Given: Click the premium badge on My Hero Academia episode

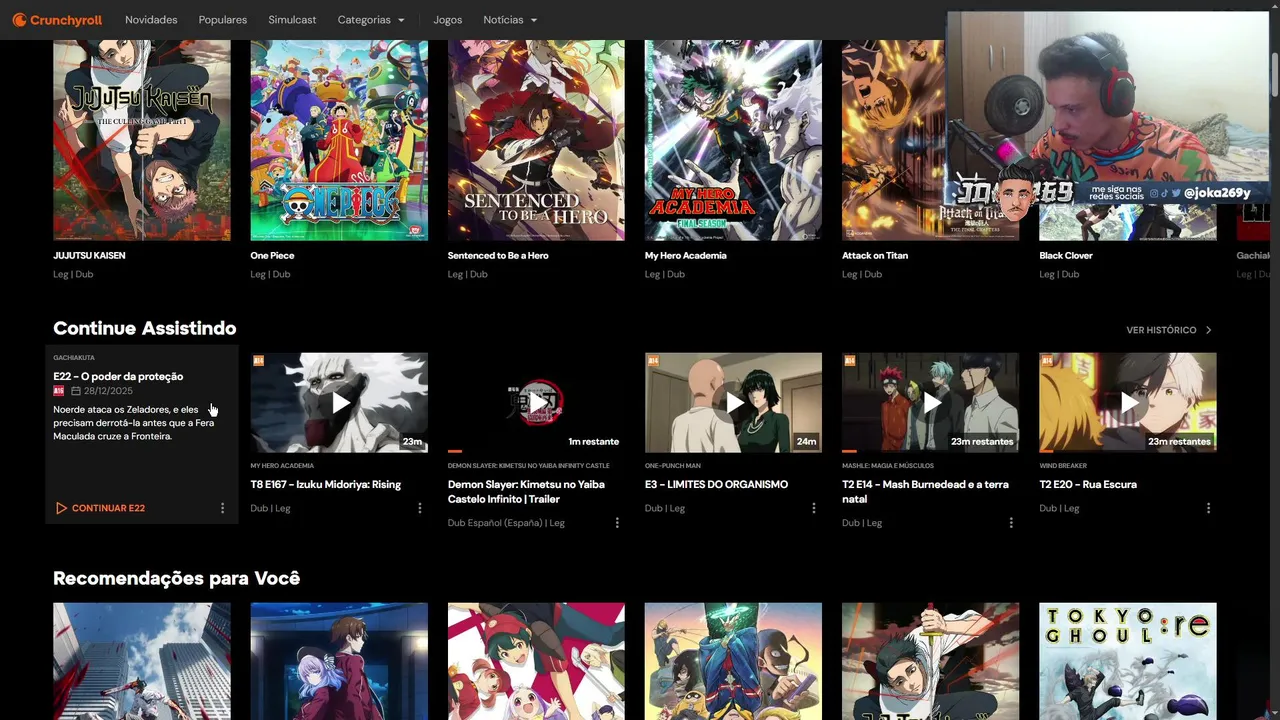Looking at the screenshot, I should point(258,360).
